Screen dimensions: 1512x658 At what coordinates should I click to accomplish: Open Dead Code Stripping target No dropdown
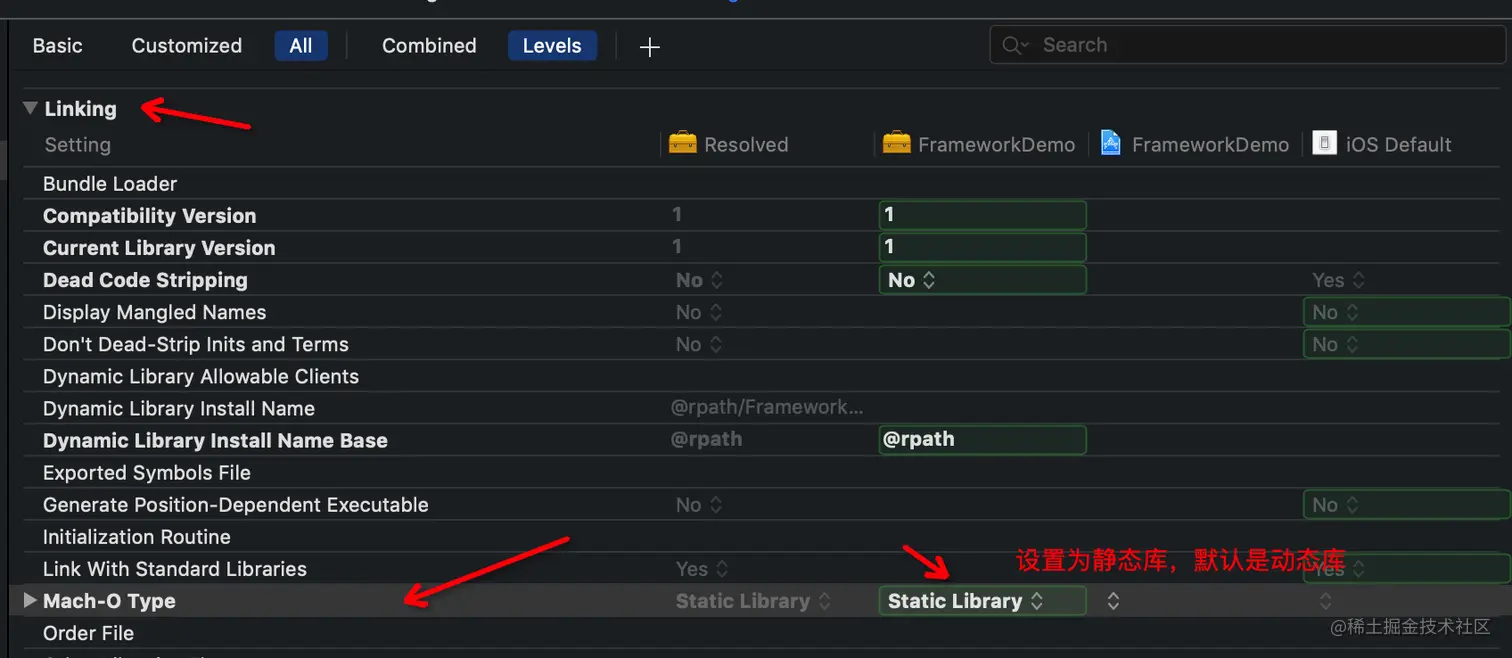click(982, 280)
